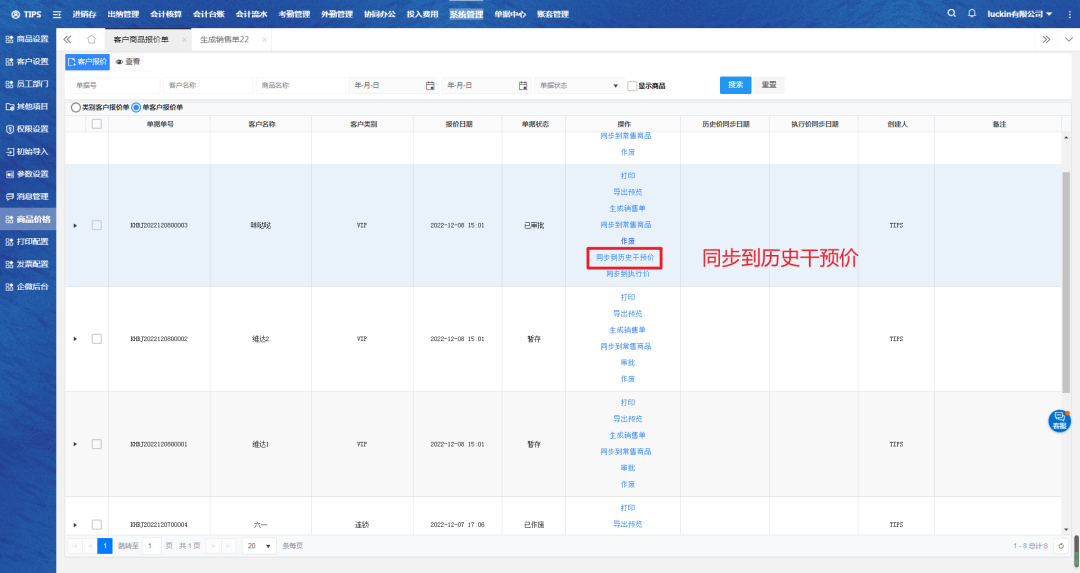Open the 会计核算 top menu
The image size is (1080, 573).
(165, 14)
